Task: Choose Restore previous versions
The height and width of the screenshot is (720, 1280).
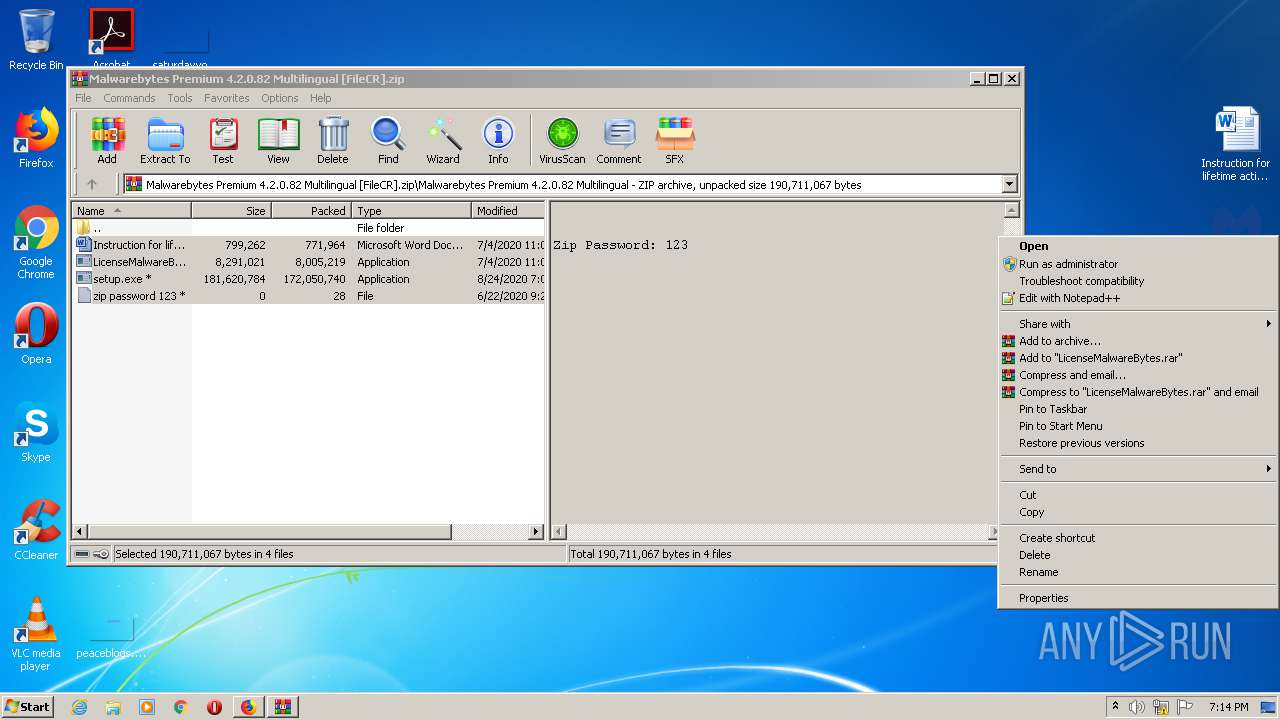Action: coord(1138,443)
